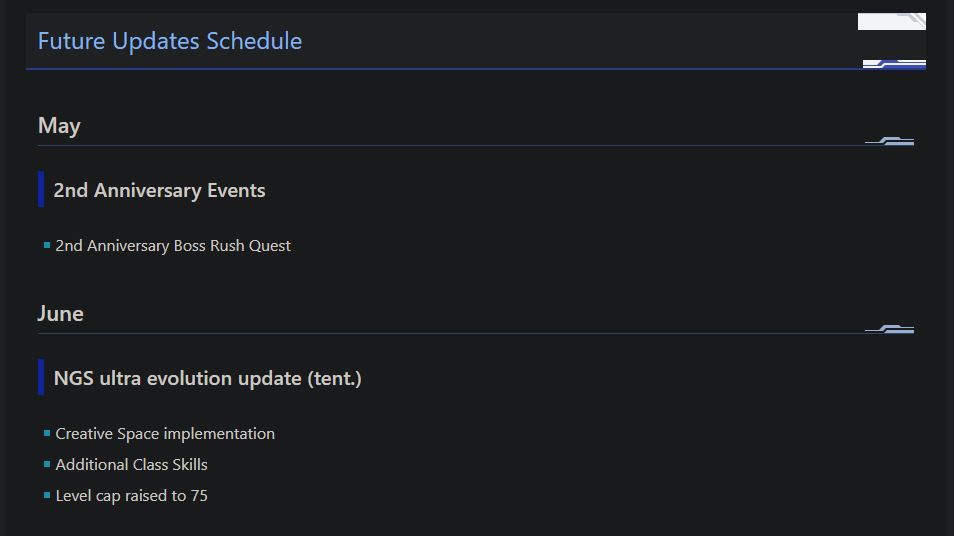
Task: Open the Creative Space implementation item
Action: [x=165, y=434]
